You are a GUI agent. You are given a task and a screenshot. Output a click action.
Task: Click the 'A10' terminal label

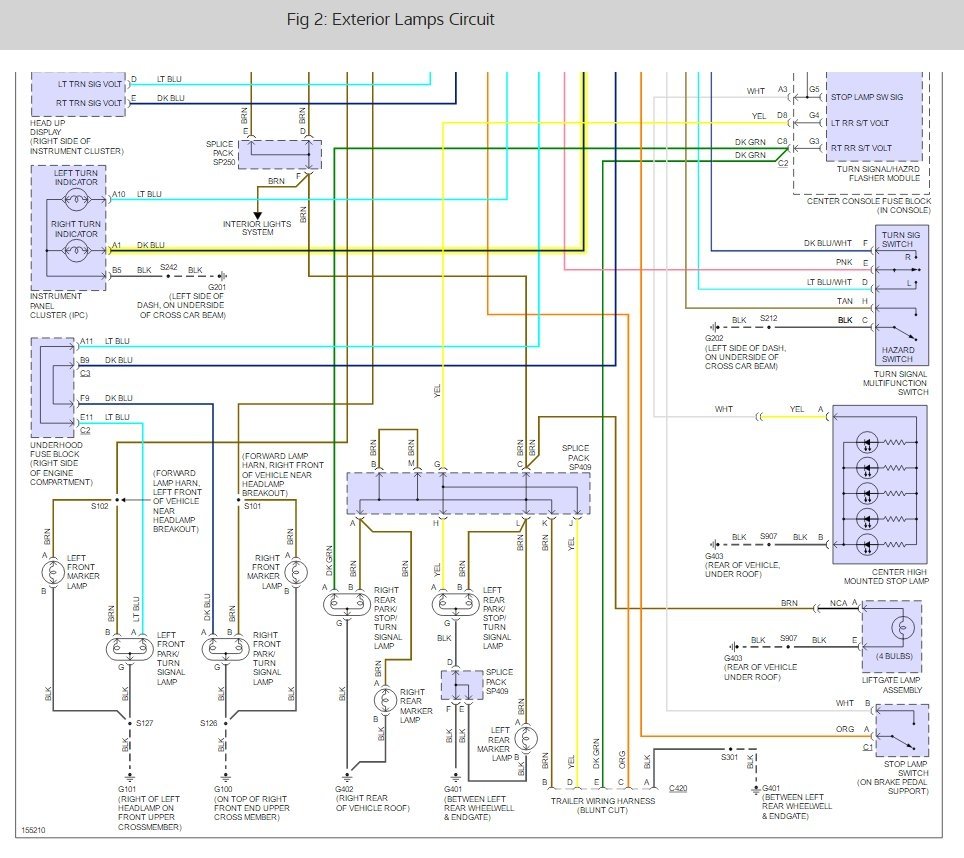coord(119,194)
